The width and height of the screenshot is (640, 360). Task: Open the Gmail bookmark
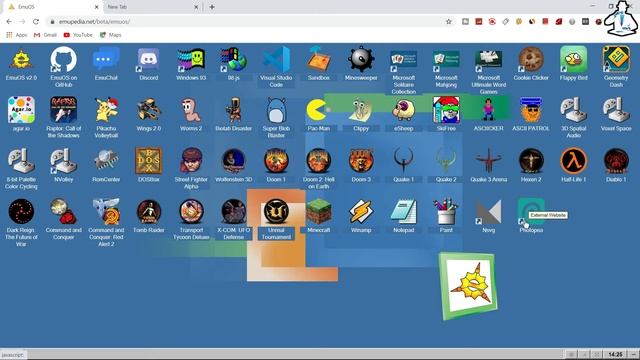(x=45, y=35)
